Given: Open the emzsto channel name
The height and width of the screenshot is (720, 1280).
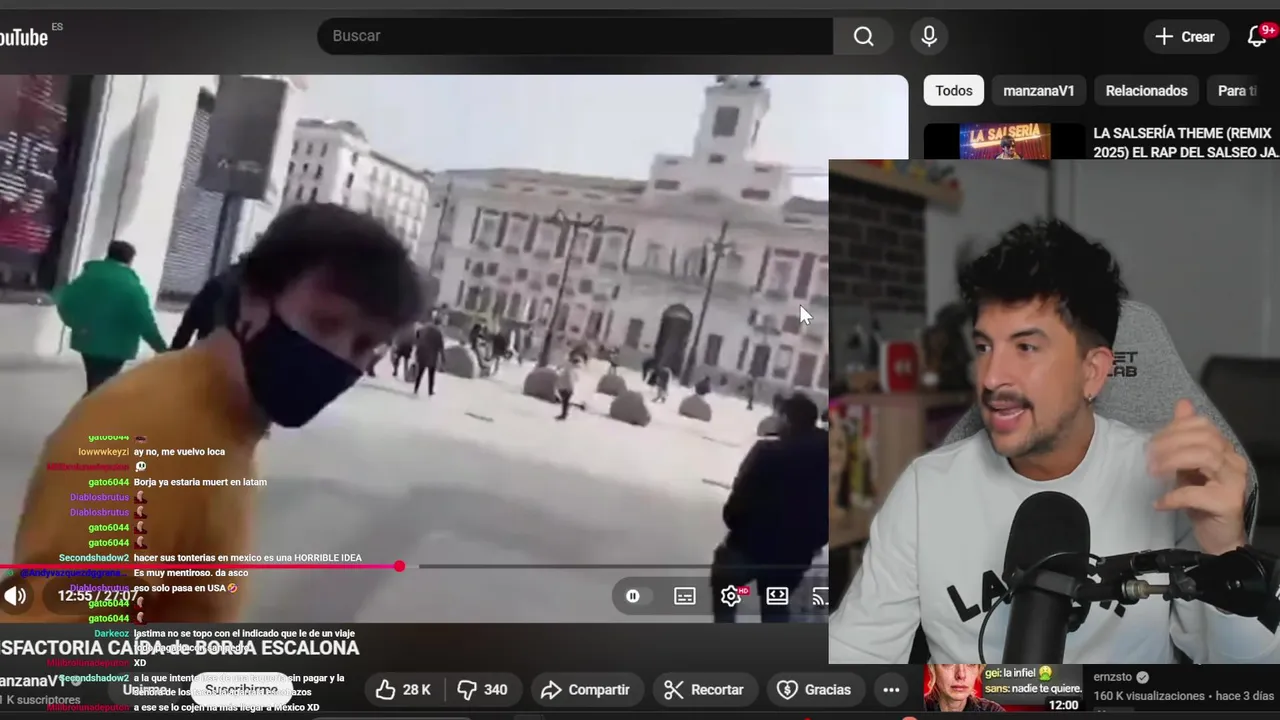Looking at the screenshot, I should click(1112, 677).
